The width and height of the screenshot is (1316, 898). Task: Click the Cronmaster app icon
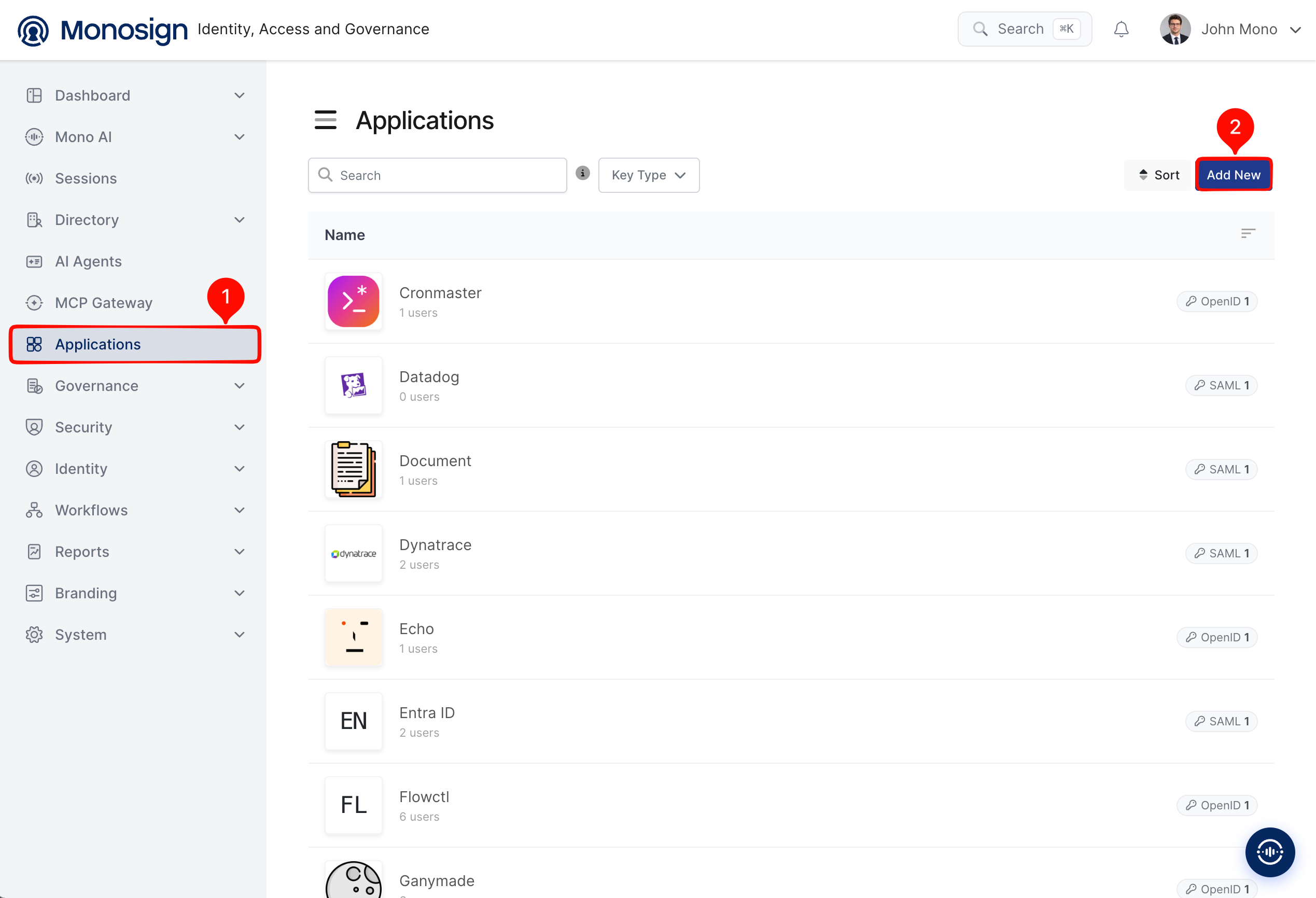point(353,301)
